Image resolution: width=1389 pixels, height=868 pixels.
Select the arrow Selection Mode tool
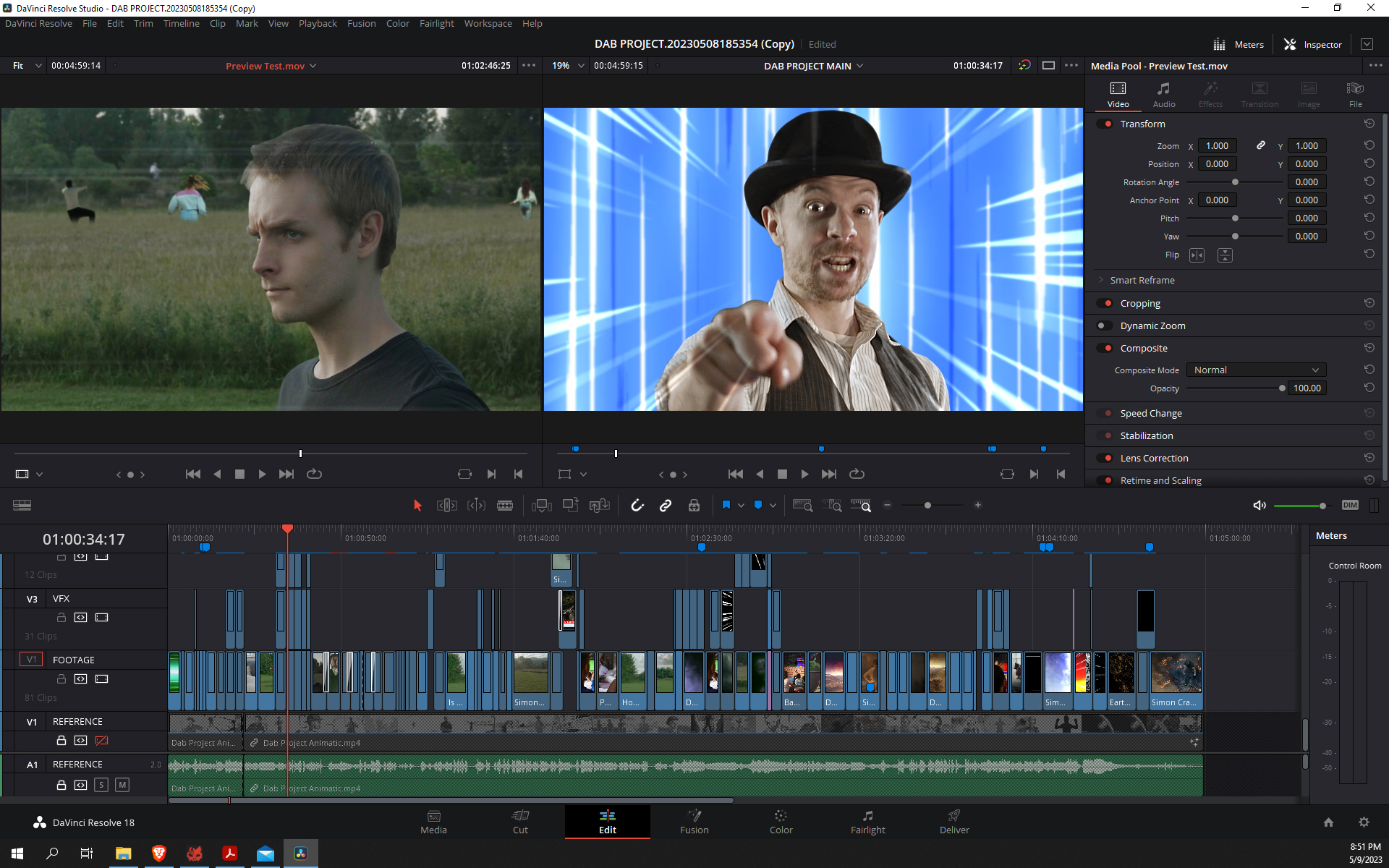[x=417, y=506]
